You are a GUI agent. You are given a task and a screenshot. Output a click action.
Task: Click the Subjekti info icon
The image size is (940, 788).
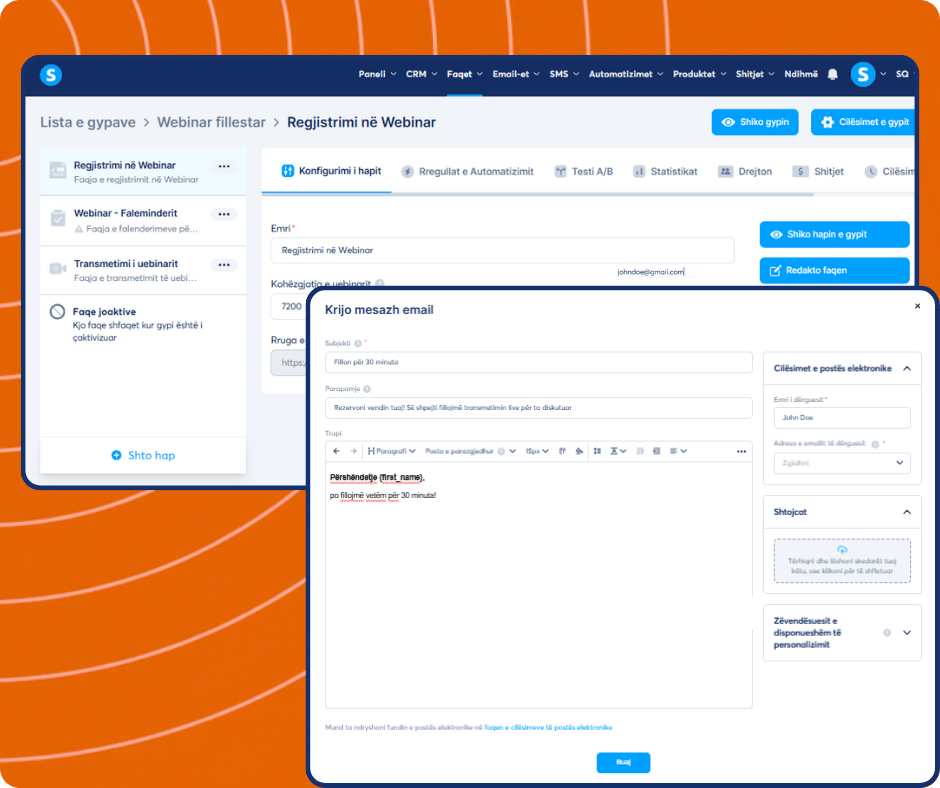click(358, 344)
